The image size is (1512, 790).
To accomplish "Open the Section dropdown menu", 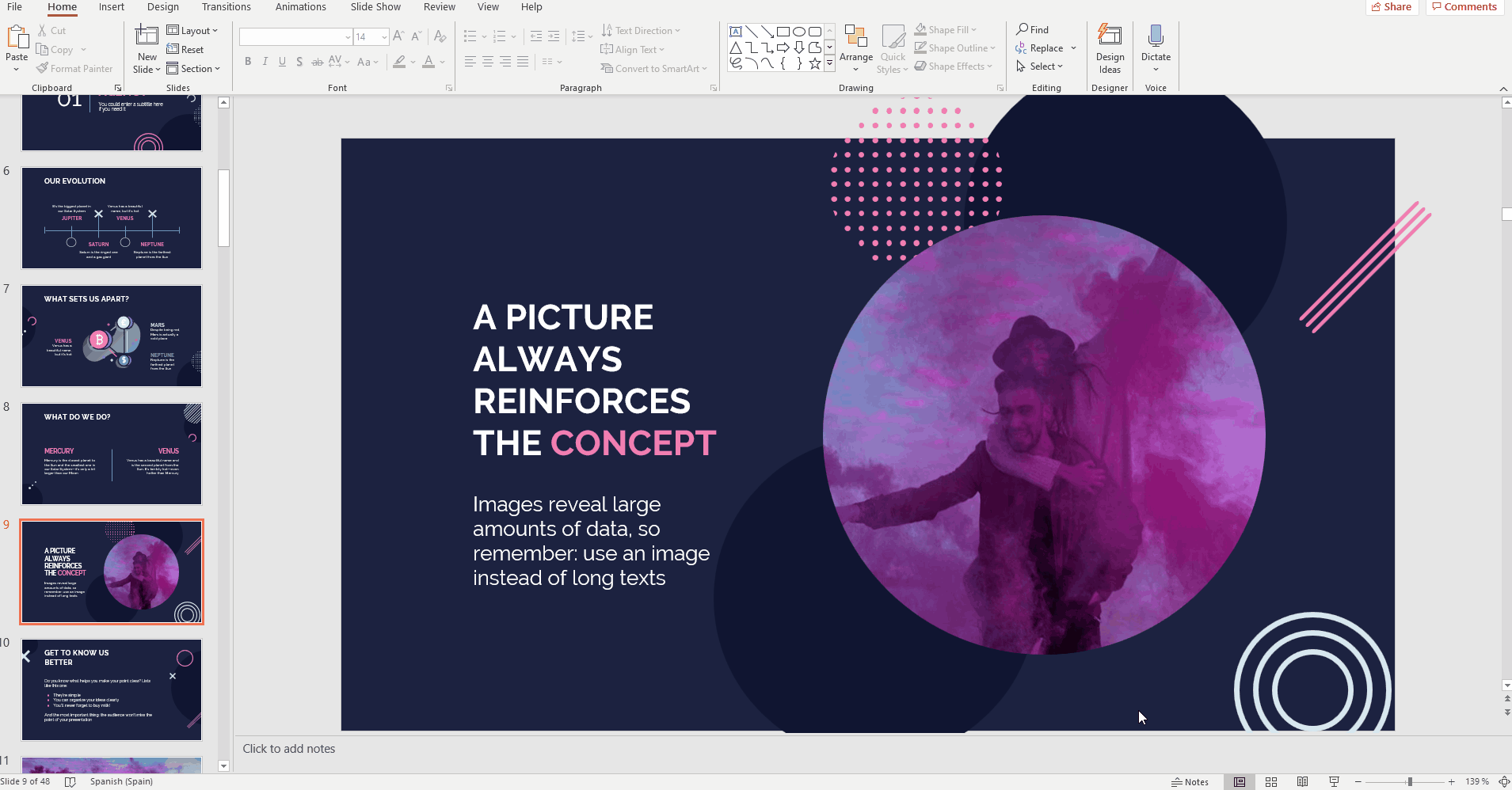I will tap(193, 69).
